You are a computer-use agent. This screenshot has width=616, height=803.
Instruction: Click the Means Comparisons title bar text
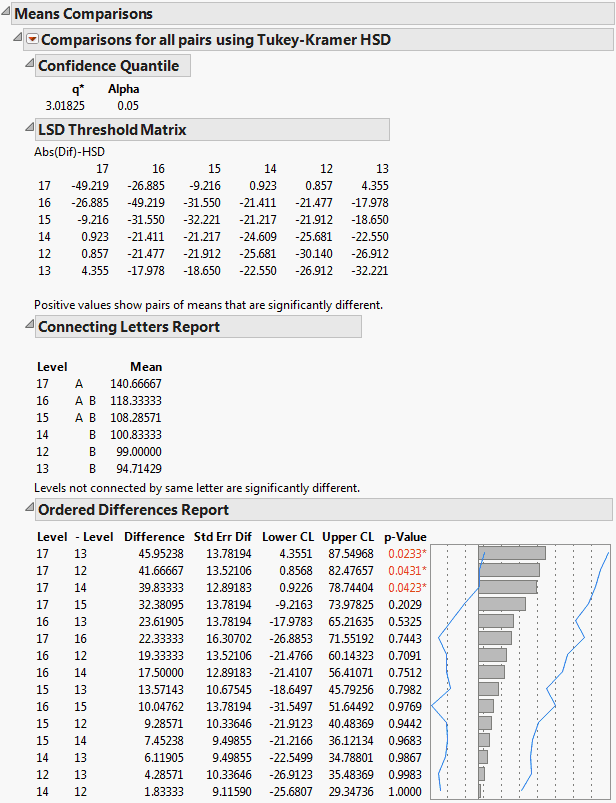point(83,14)
